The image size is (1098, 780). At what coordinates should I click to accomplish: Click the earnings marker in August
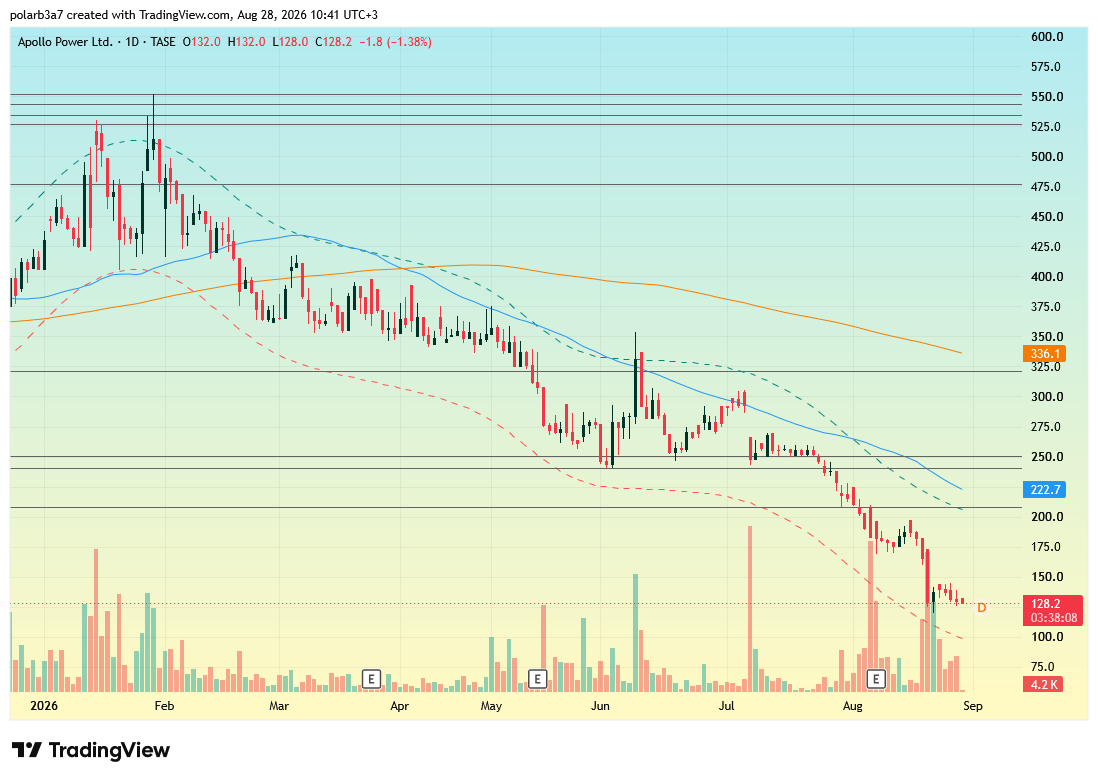coord(875,678)
